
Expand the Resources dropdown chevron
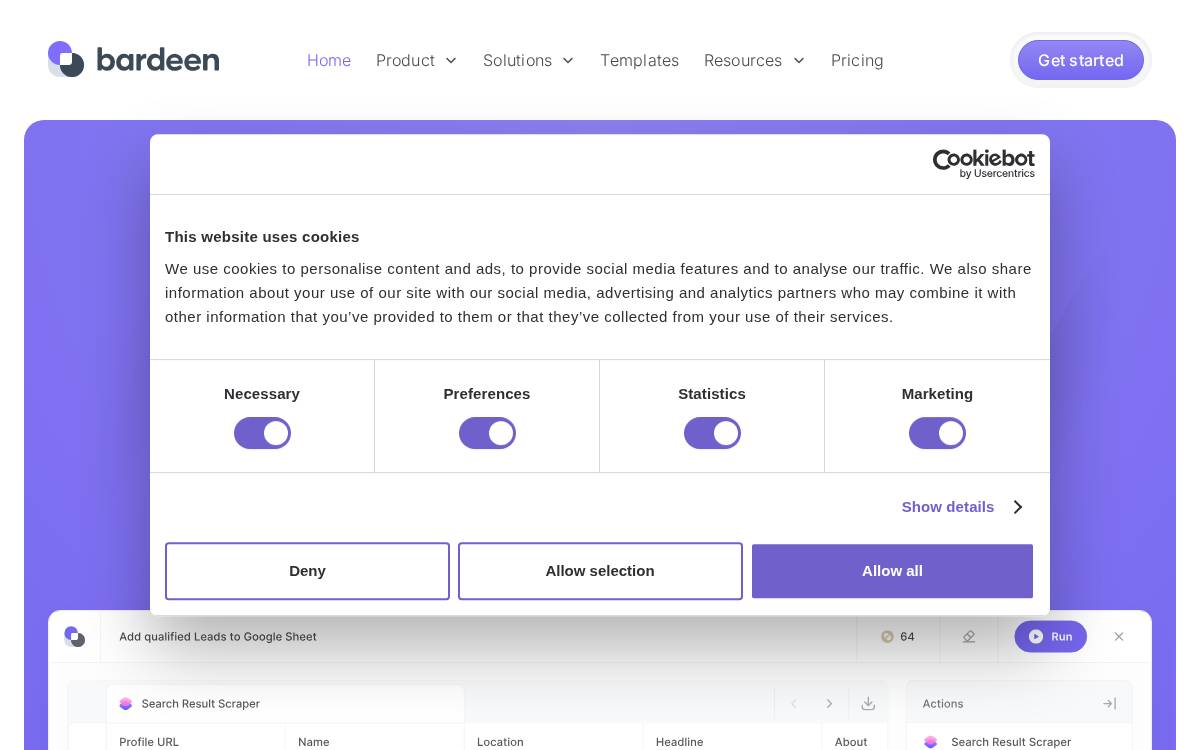pyautogui.click(x=798, y=61)
